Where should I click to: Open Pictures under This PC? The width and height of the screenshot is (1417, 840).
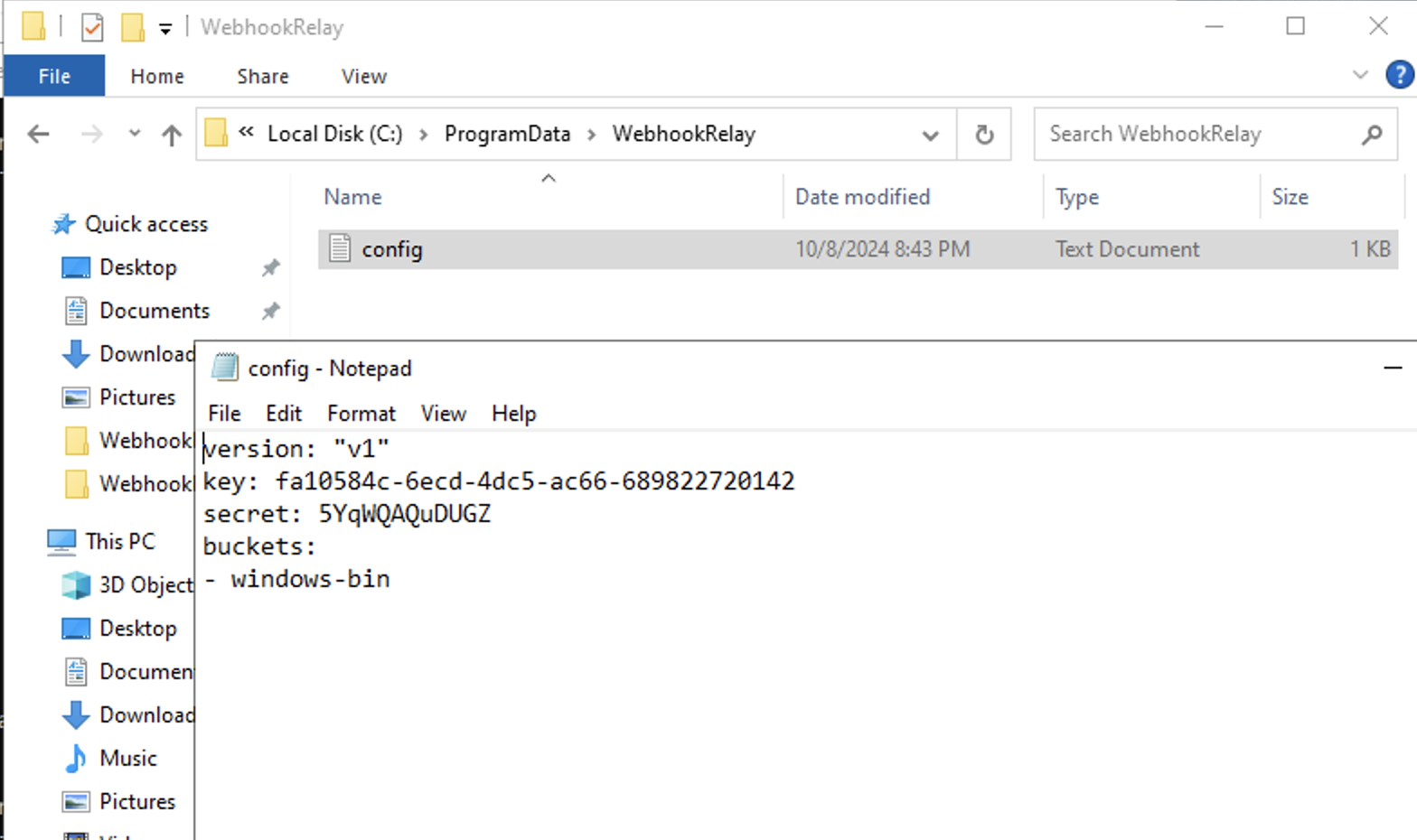click(137, 802)
